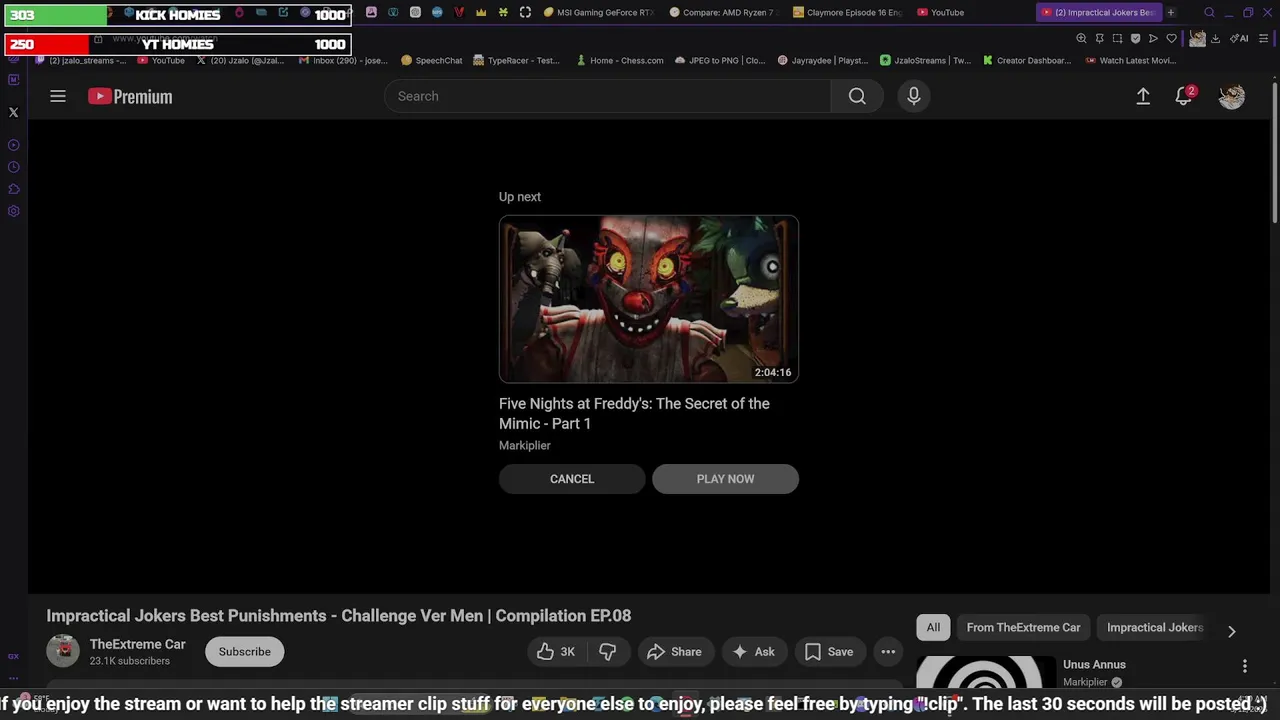
Task: Take a snapshot with the capture toolbar icon
Action: coord(1117,38)
